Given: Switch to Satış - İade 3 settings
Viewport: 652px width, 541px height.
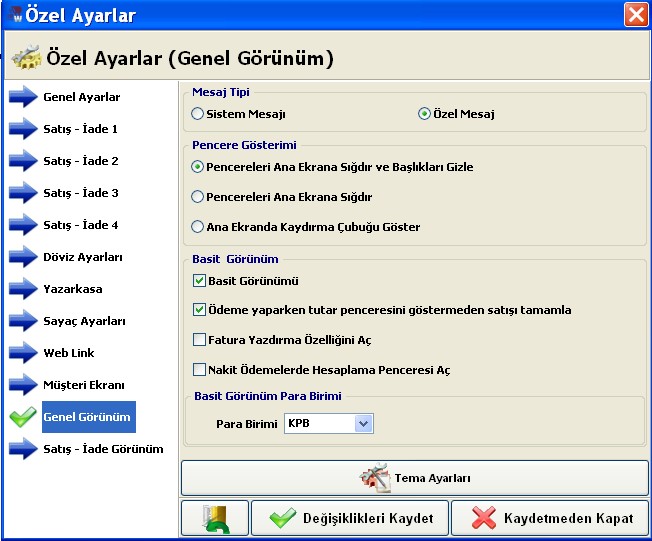Looking at the screenshot, I should (81, 193).
